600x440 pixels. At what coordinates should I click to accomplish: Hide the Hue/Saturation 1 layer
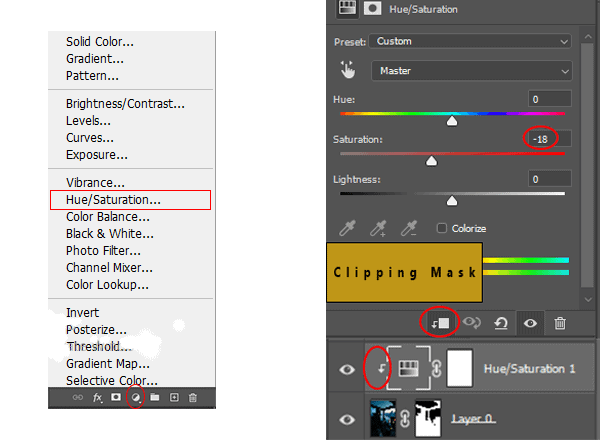347,369
